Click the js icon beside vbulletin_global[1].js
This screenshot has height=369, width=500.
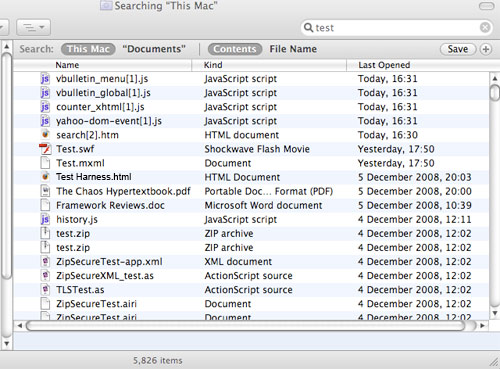(x=45, y=93)
